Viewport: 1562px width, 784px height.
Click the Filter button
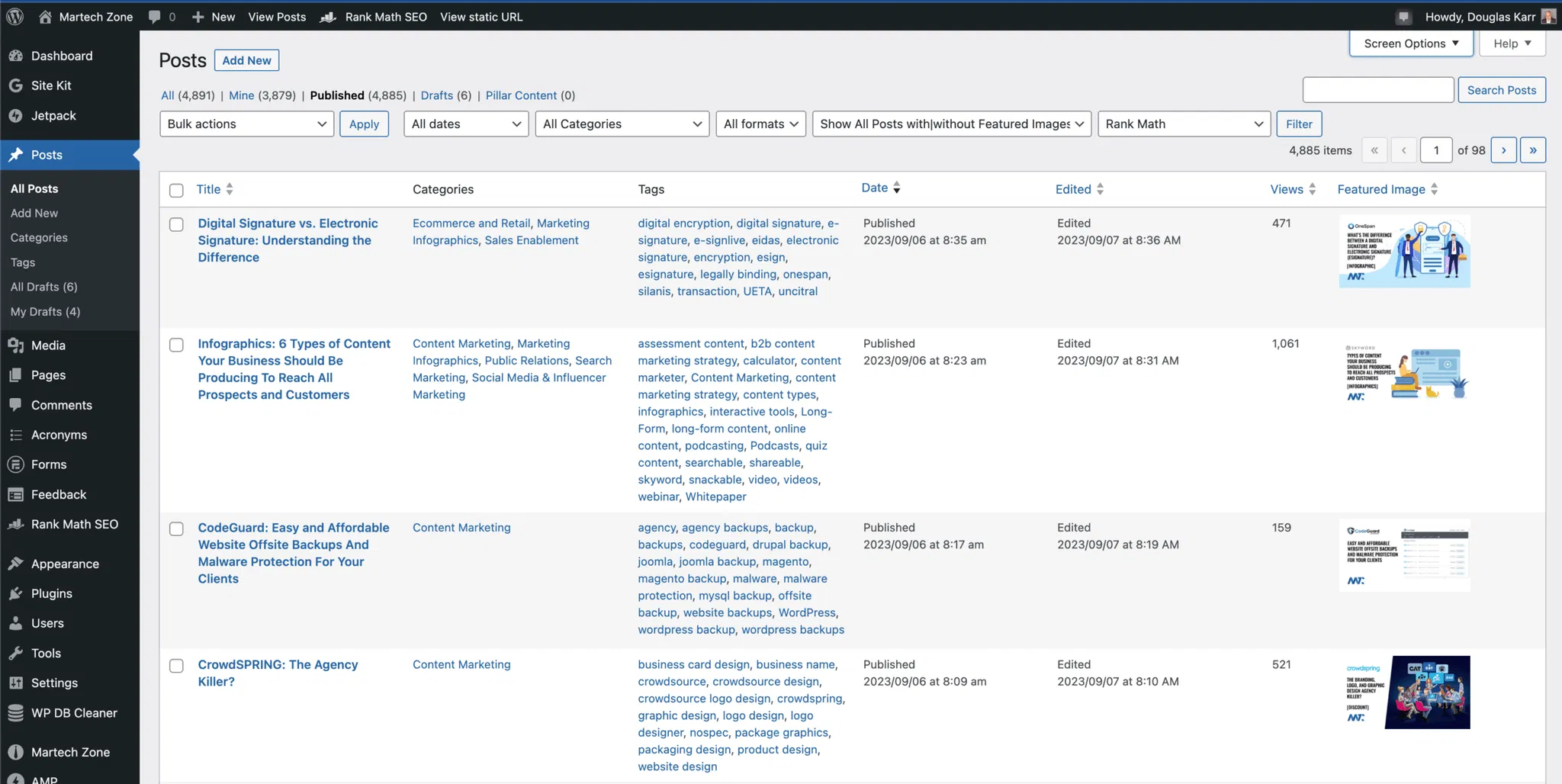tap(1299, 124)
